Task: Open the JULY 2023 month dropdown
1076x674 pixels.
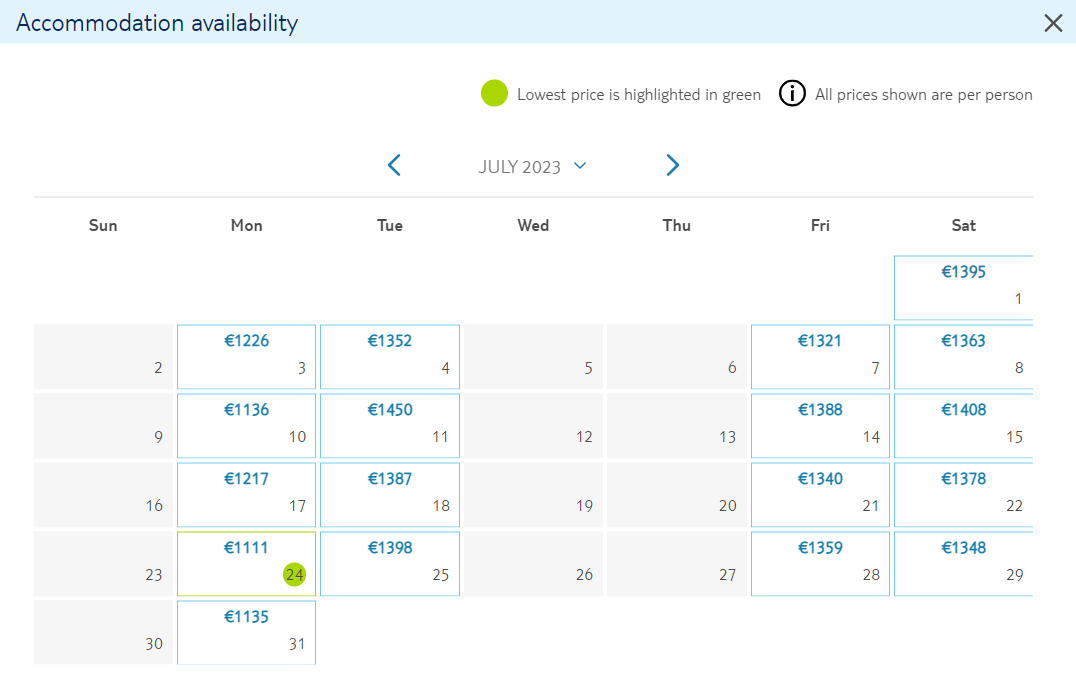Action: [x=533, y=167]
